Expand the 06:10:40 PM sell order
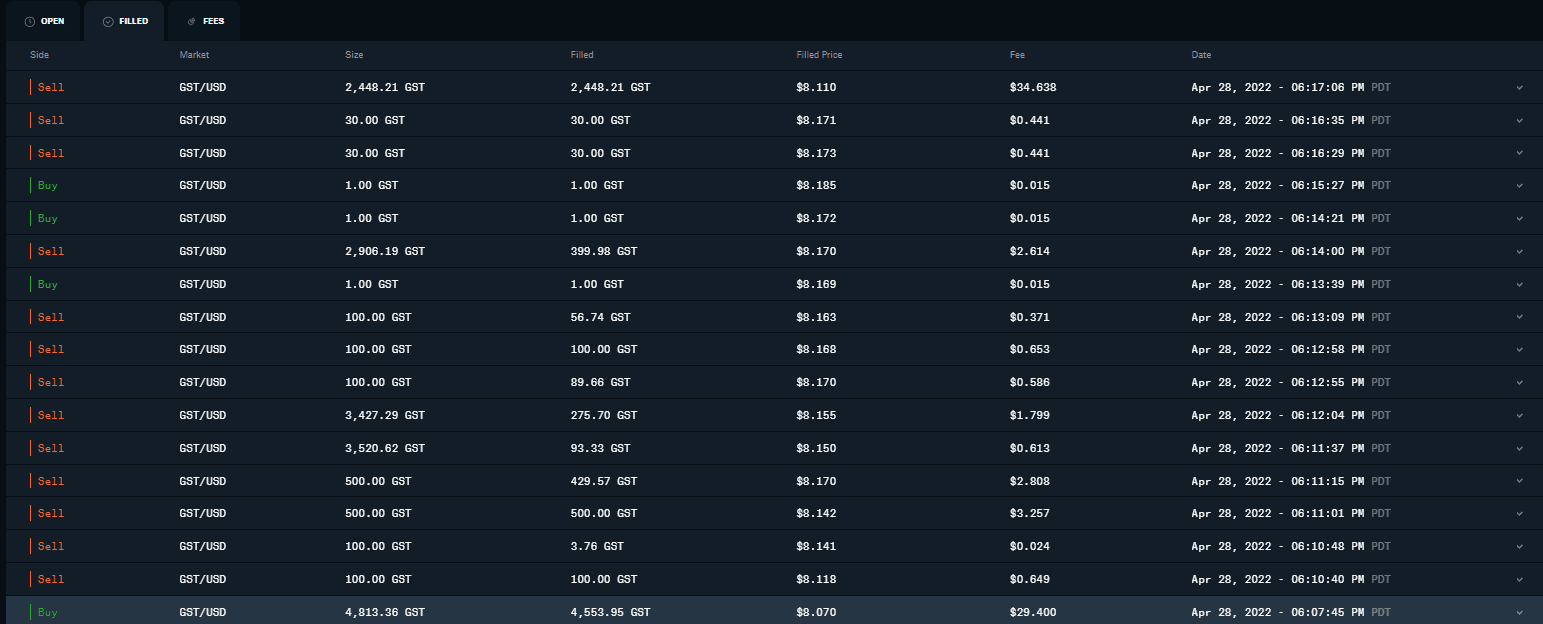1543x624 pixels. [1519, 579]
